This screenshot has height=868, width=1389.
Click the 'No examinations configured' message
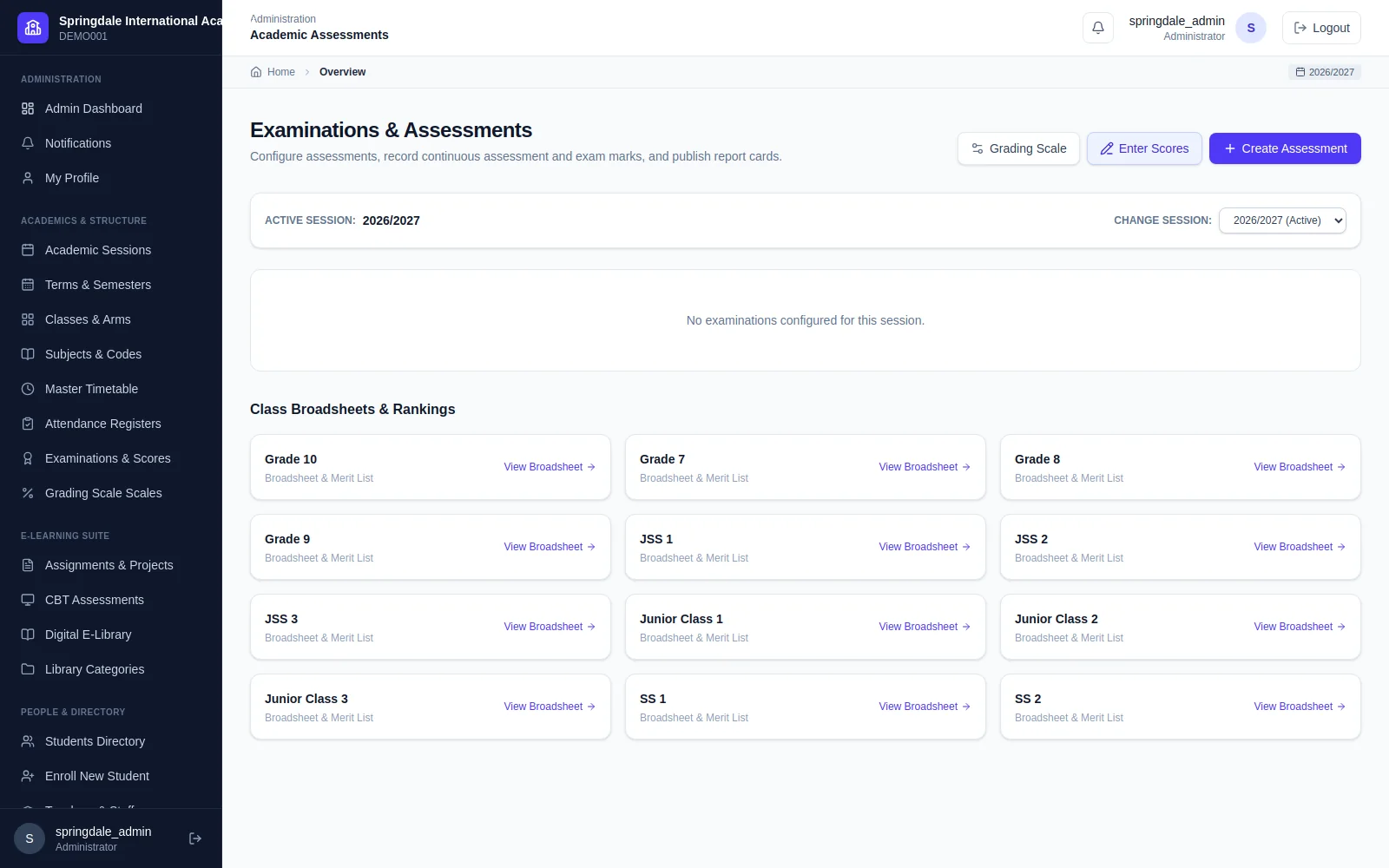pyautogui.click(x=806, y=320)
